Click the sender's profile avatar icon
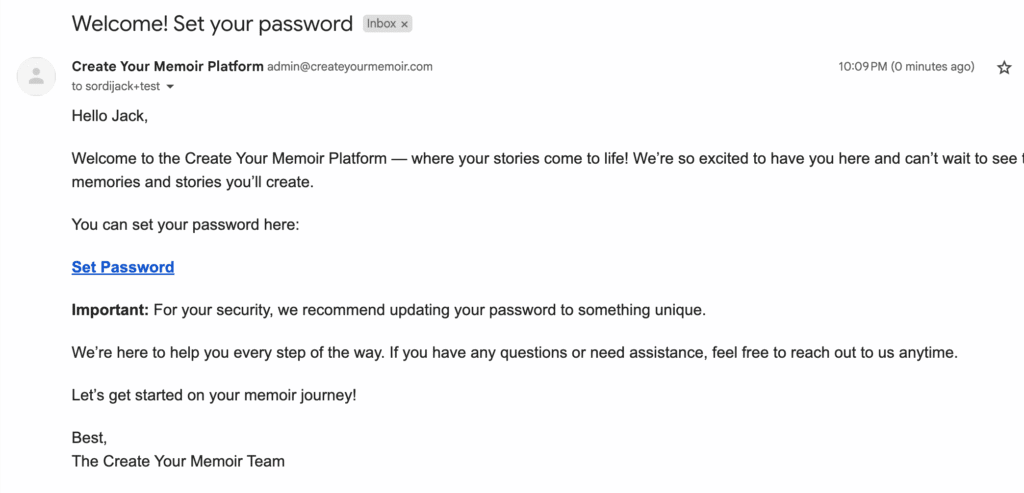Screen dimensions: 1024x493 [x=36, y=76]
